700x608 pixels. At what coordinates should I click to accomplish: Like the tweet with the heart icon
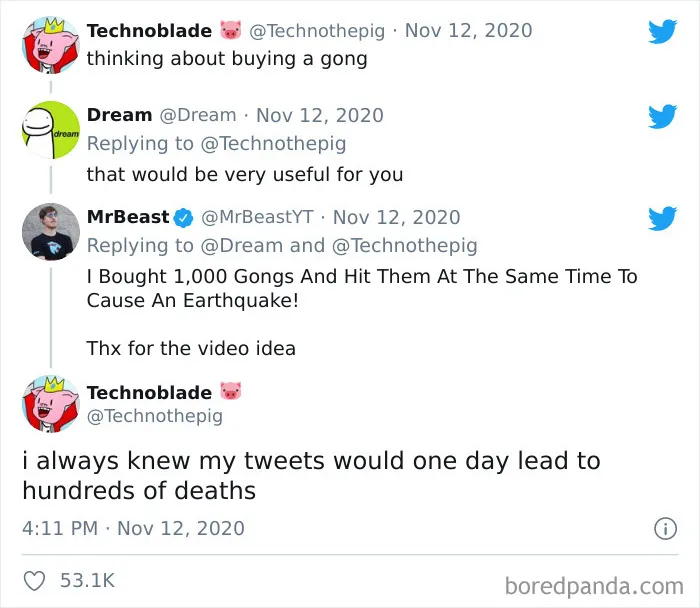coord(34,581)
